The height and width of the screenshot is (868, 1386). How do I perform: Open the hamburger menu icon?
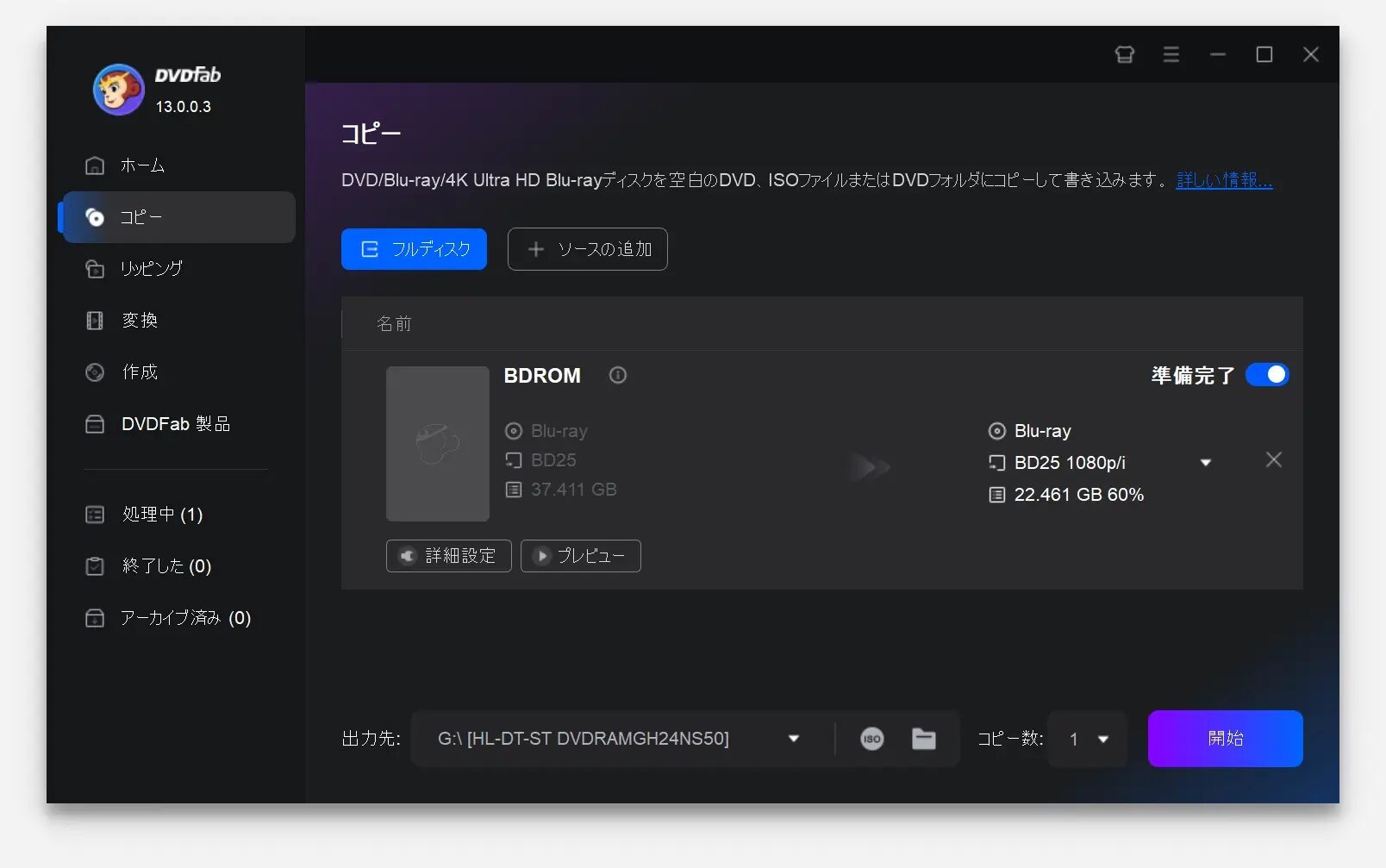(1171, 54)
